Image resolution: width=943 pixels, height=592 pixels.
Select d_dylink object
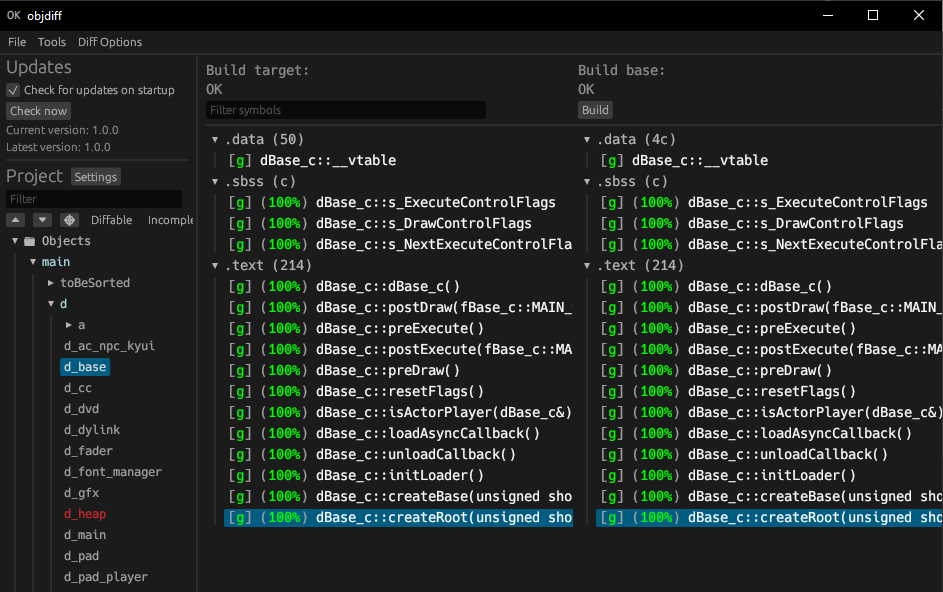(x=92, y=430)
